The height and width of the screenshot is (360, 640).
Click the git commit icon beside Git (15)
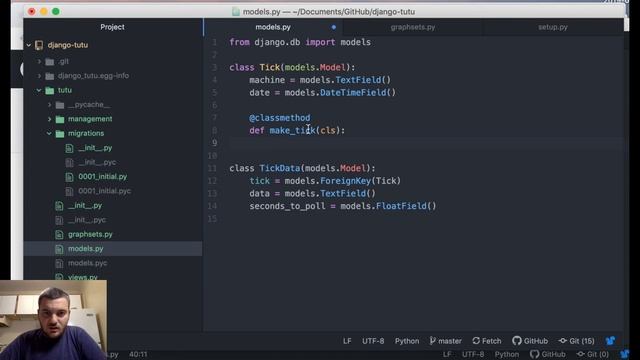(563, 341)
